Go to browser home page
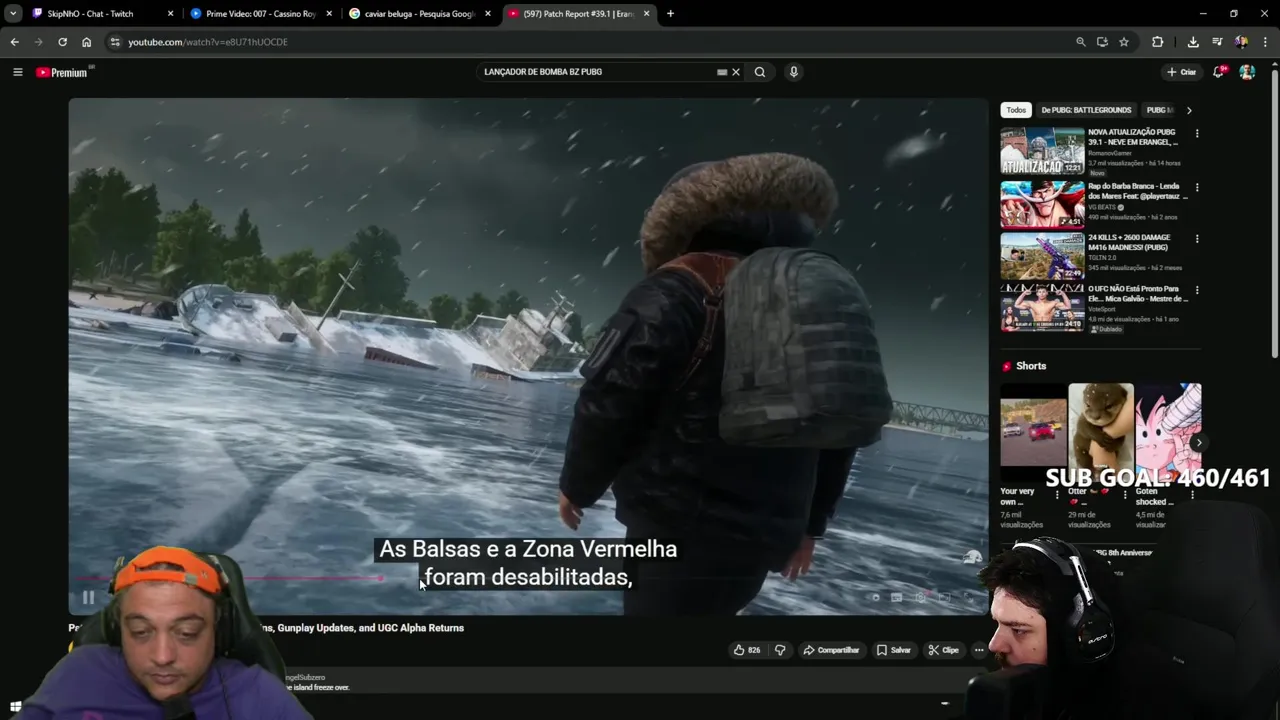 coord(86,42)
